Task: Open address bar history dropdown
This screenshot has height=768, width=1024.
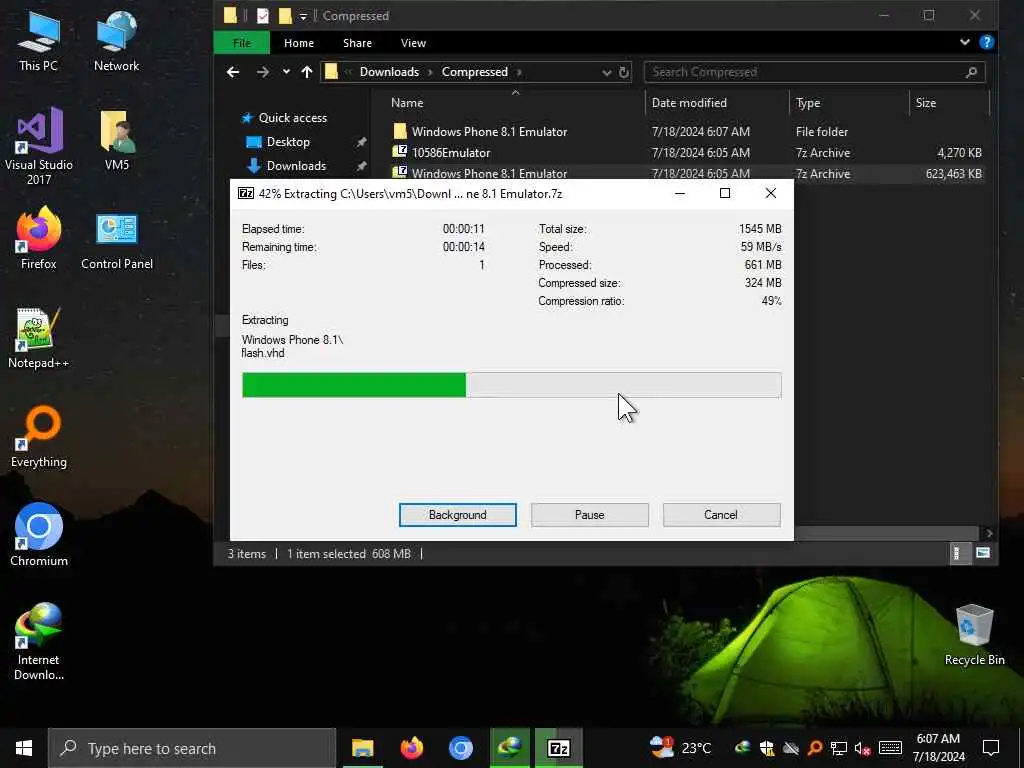Action: pyautogui.click(x=606, y=72)
